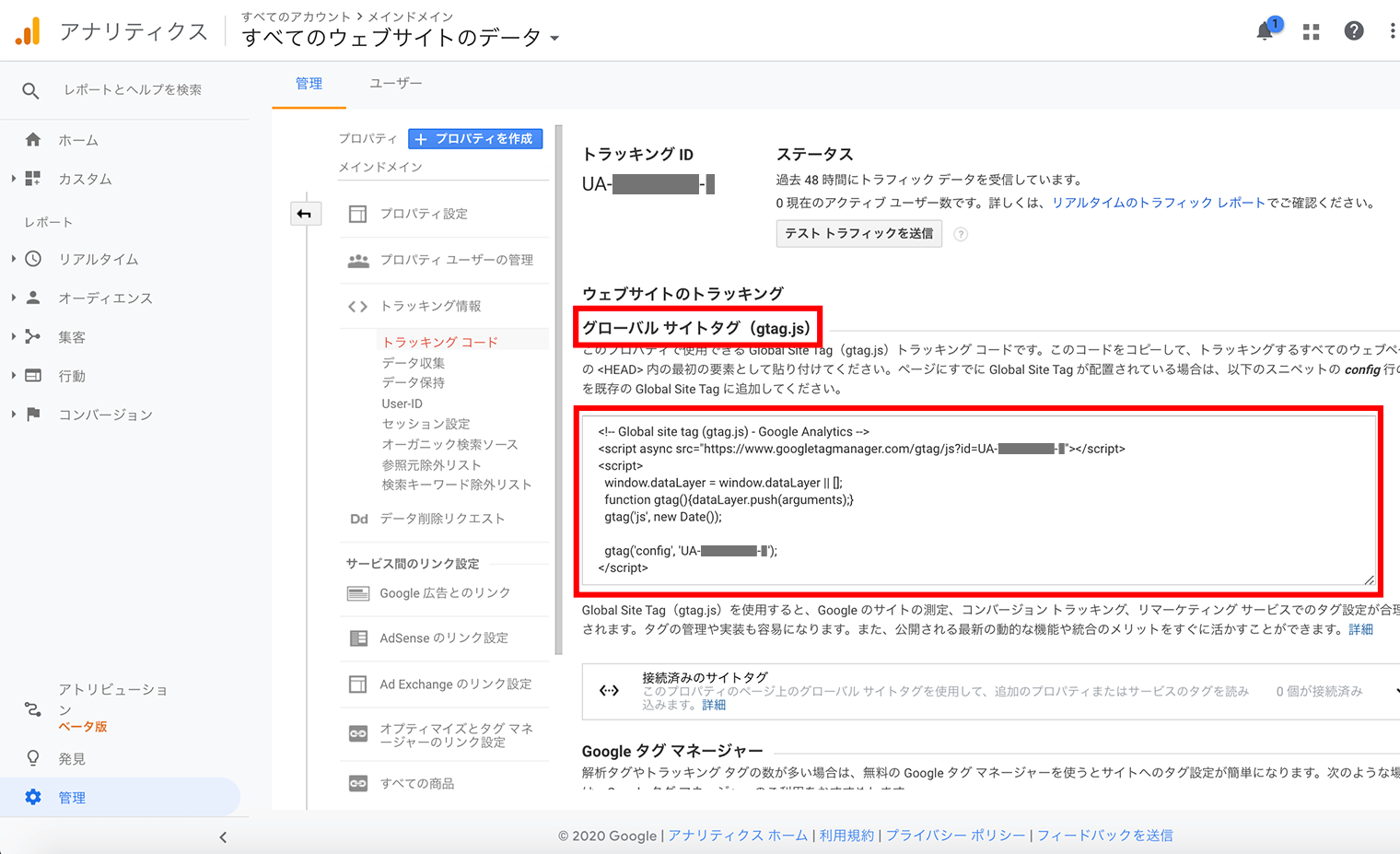The height and width of the screenshot is (854, 1400).
Task: Click the Ad Exchange link icon
Action: tap(357, 684)
